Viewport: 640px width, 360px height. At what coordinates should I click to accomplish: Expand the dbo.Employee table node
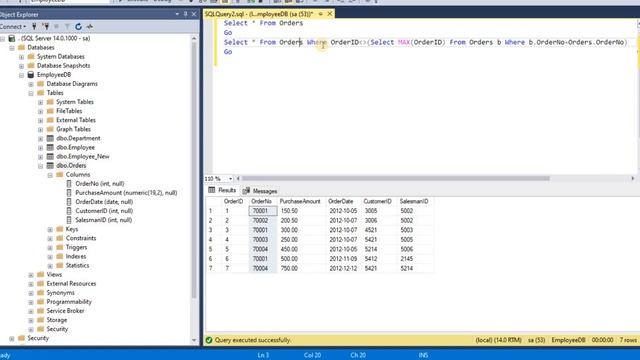click(x=40, y=148)
